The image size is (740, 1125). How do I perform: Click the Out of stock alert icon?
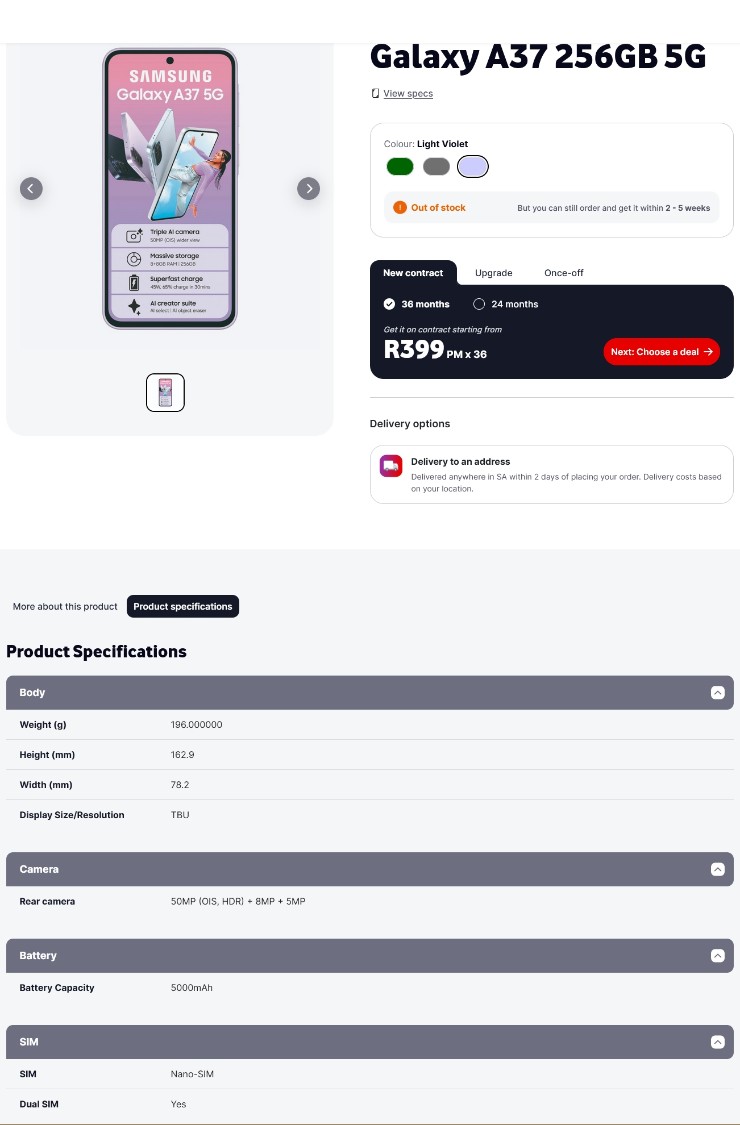pos(399,208)
